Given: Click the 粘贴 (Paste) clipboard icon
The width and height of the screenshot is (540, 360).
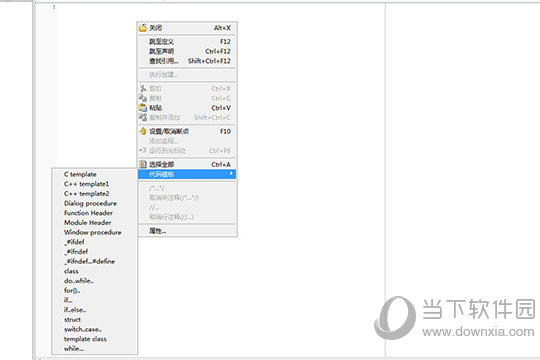Looking at the screenshot, I should pyautogui.click(x=143, y=108).
